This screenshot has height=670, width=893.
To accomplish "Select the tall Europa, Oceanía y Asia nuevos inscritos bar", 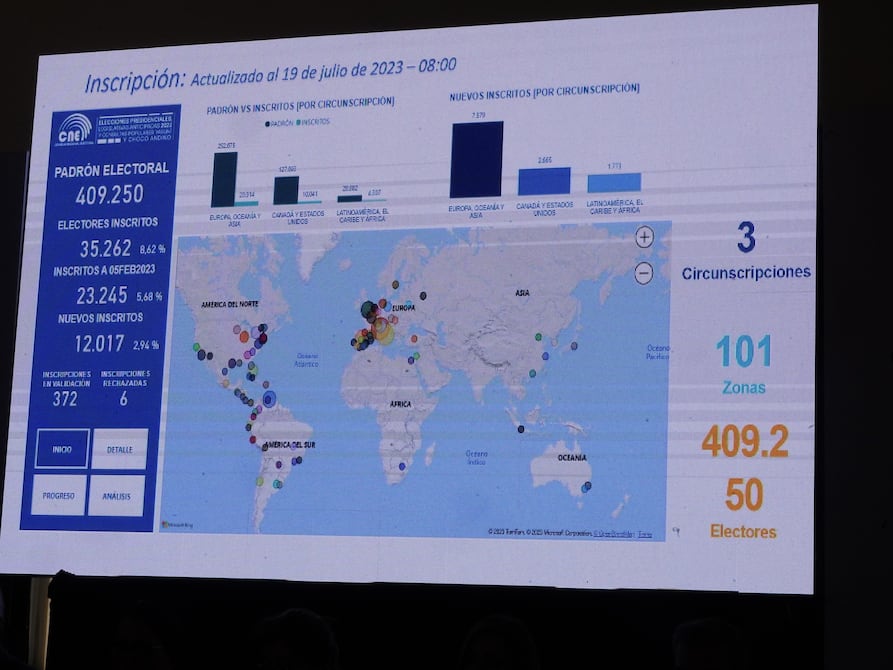I will point(476,160).
